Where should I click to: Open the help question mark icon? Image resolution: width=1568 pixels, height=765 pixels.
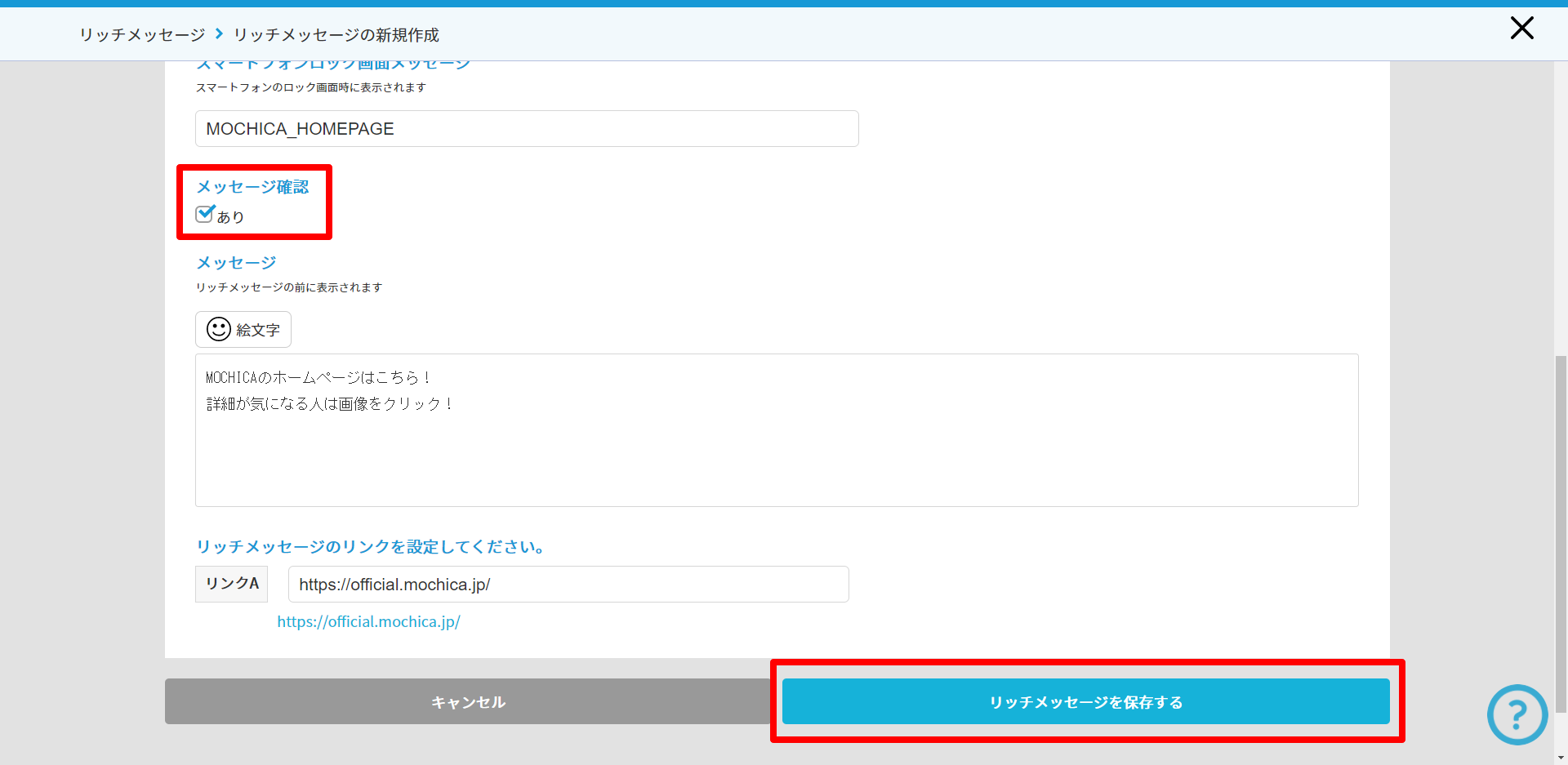tap(1517, 714)
